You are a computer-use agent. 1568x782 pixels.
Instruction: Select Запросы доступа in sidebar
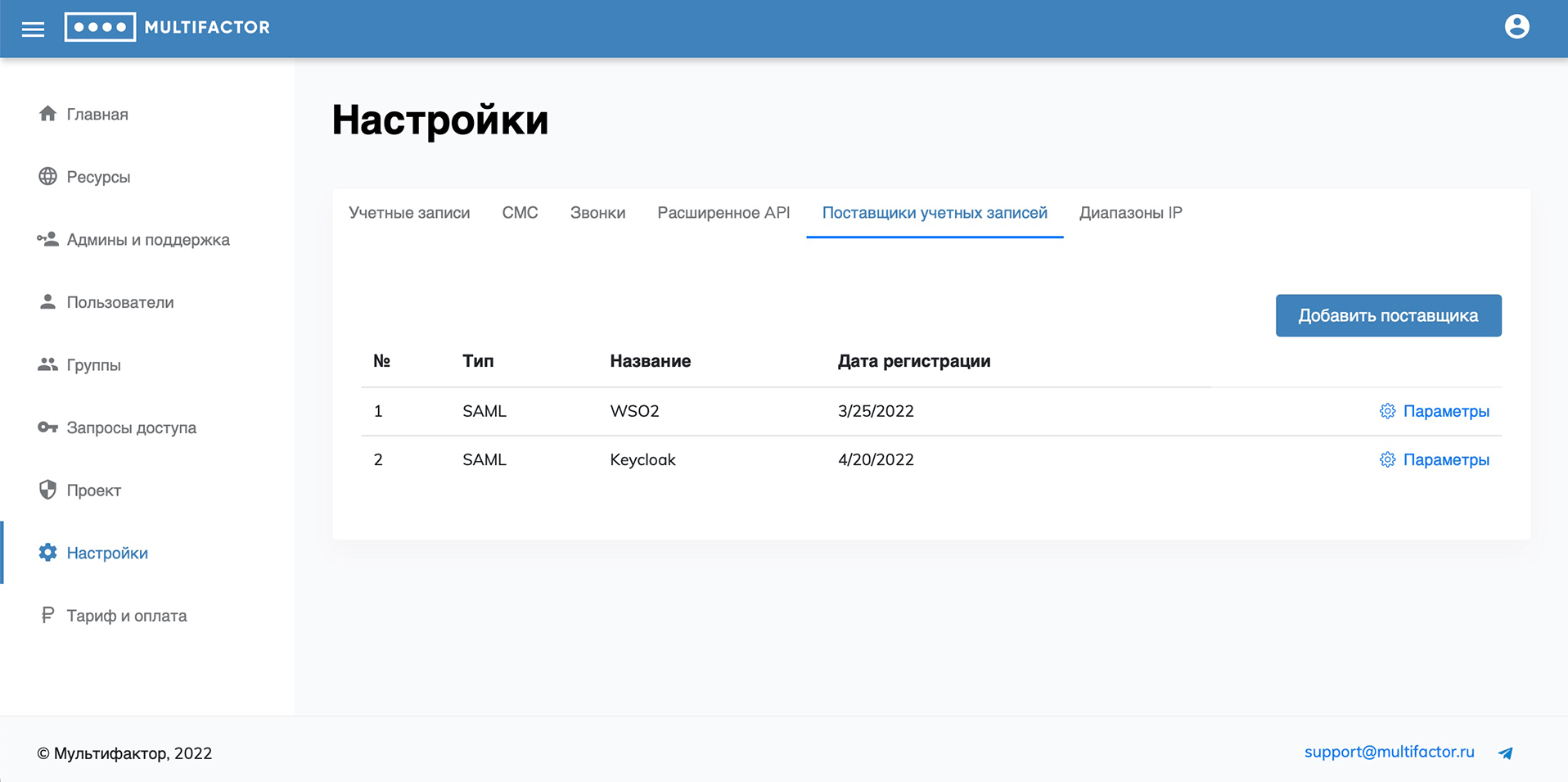131,427
